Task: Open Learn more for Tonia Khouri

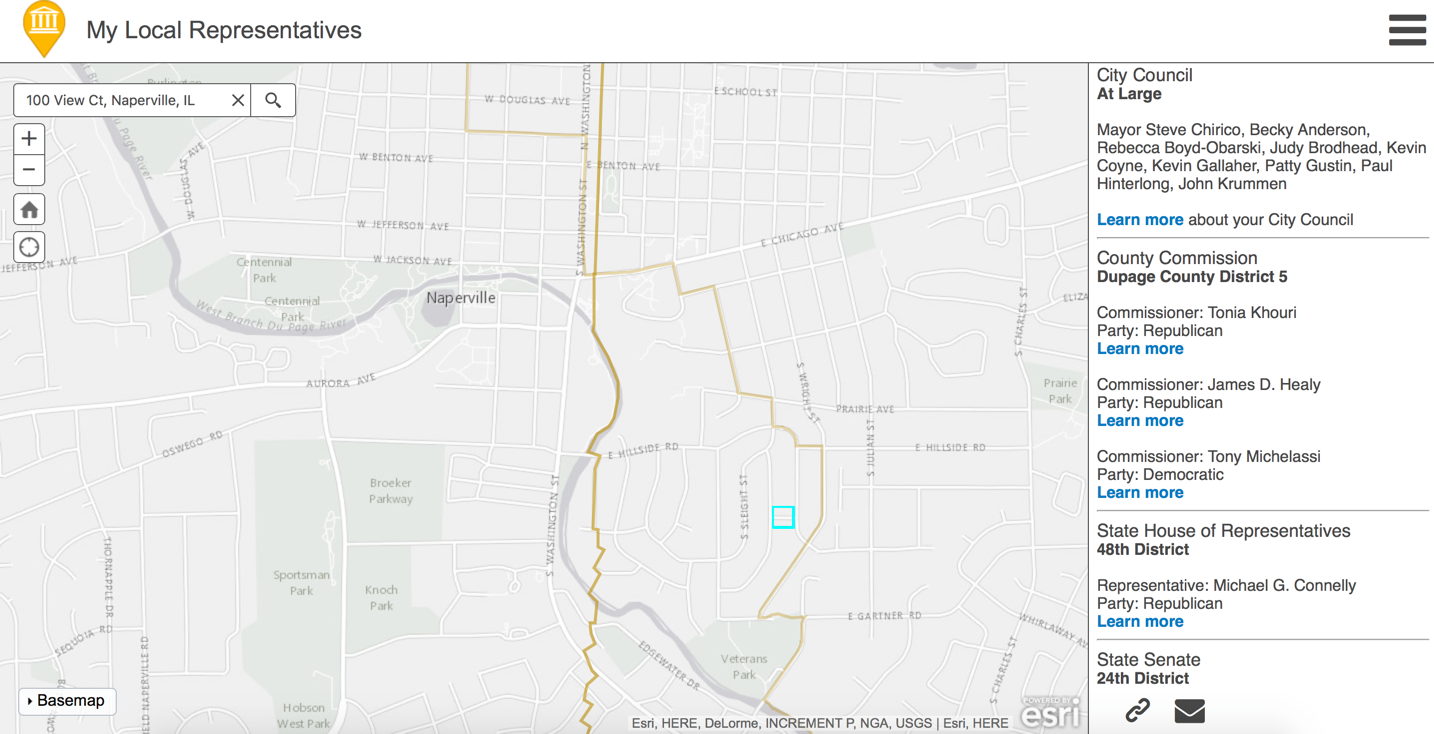Action: pos(1140,349)
